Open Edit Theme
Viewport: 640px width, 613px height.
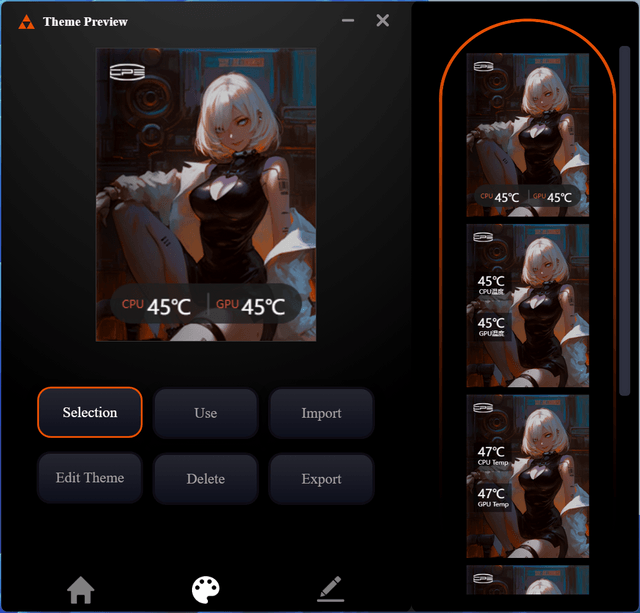pyautogui.click(x=90, y=478)
